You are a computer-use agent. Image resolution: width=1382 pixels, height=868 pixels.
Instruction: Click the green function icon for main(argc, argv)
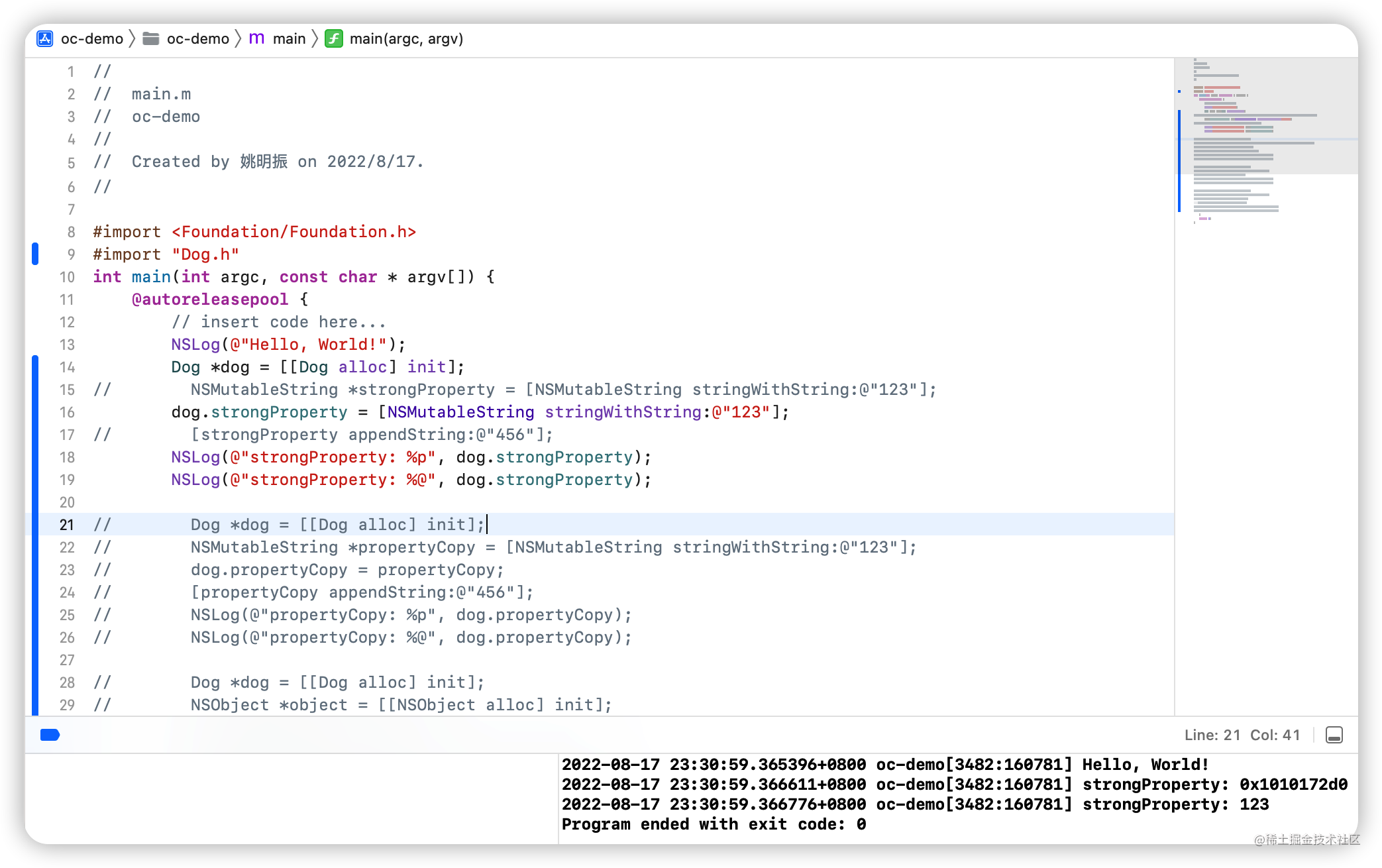334,38
